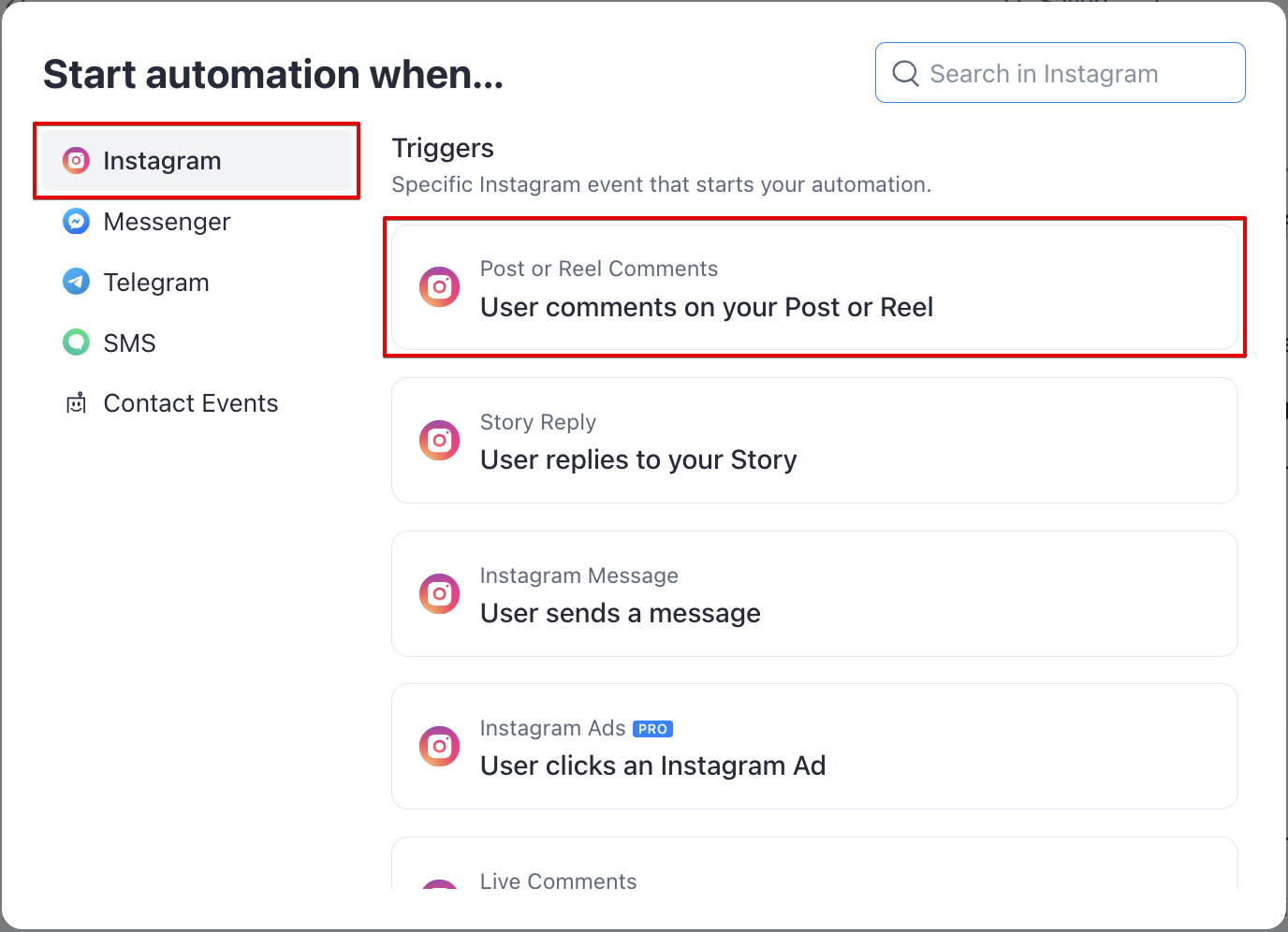Open the Telegram triggers category
1288x932 pixels.
tap(156, 283)
